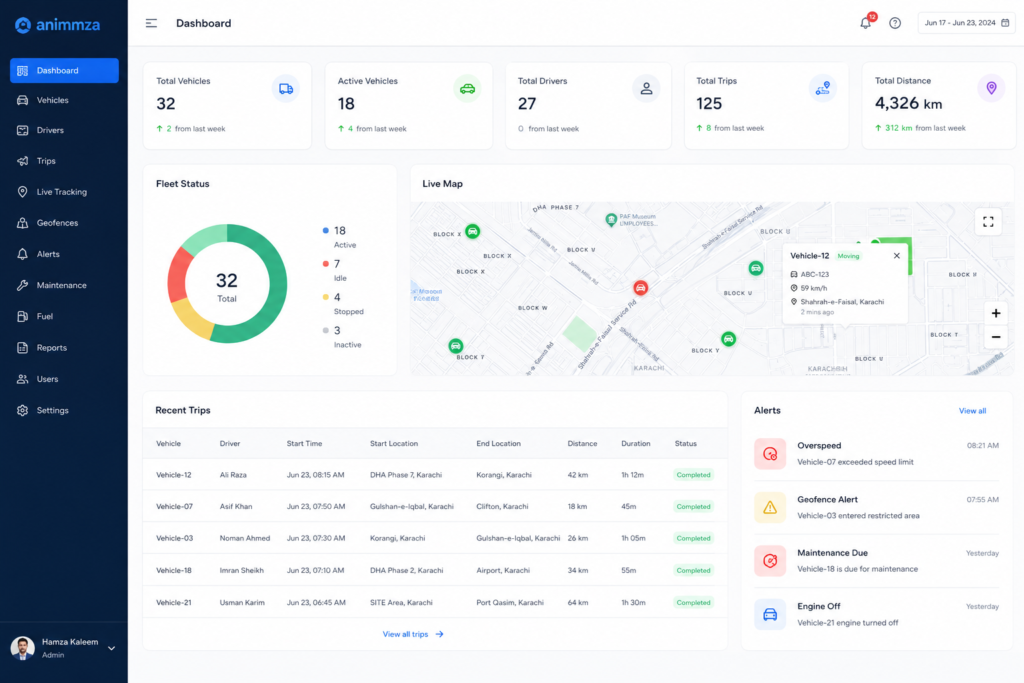Select green vehicle marker near Block Y
The width and height of the screenshot is (1024, 683).
click(728, 339)
